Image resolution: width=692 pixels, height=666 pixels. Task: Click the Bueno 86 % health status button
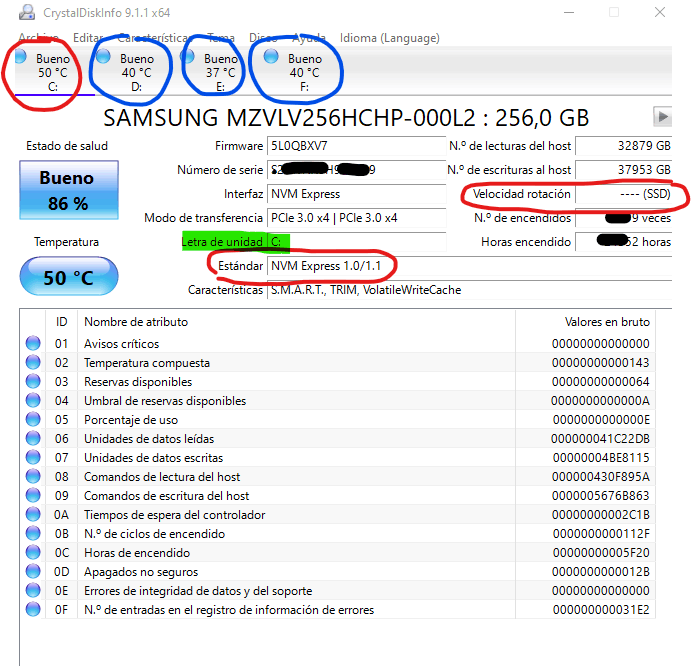pyautogui.click(x=69, y=190)
